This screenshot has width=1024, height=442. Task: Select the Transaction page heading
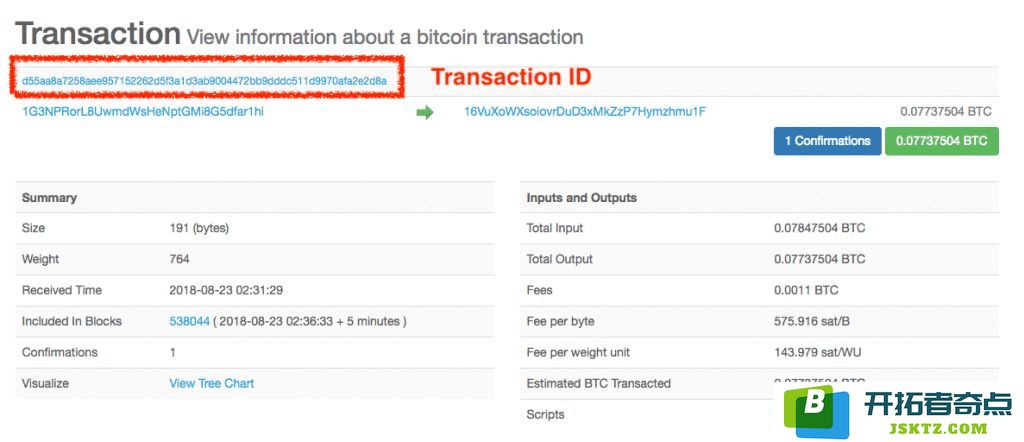(98, 33)
